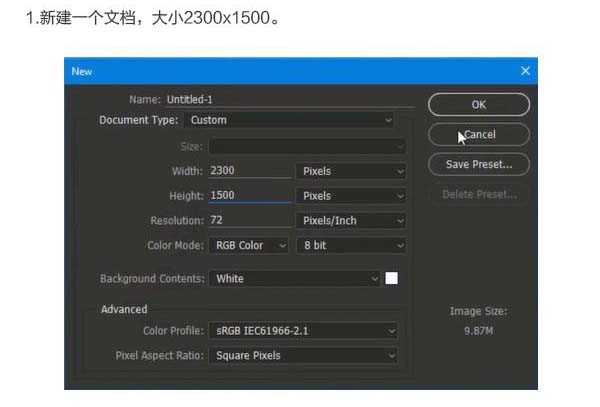
Task: Click the greyed-out Delete Preset... button
Action: click(478, 194)
